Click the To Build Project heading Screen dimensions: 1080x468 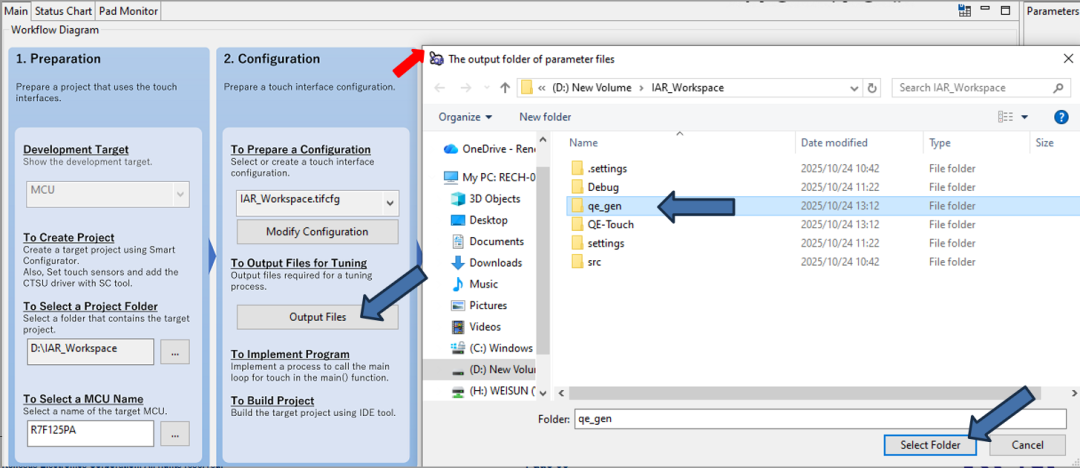click(x=272, y=400)
